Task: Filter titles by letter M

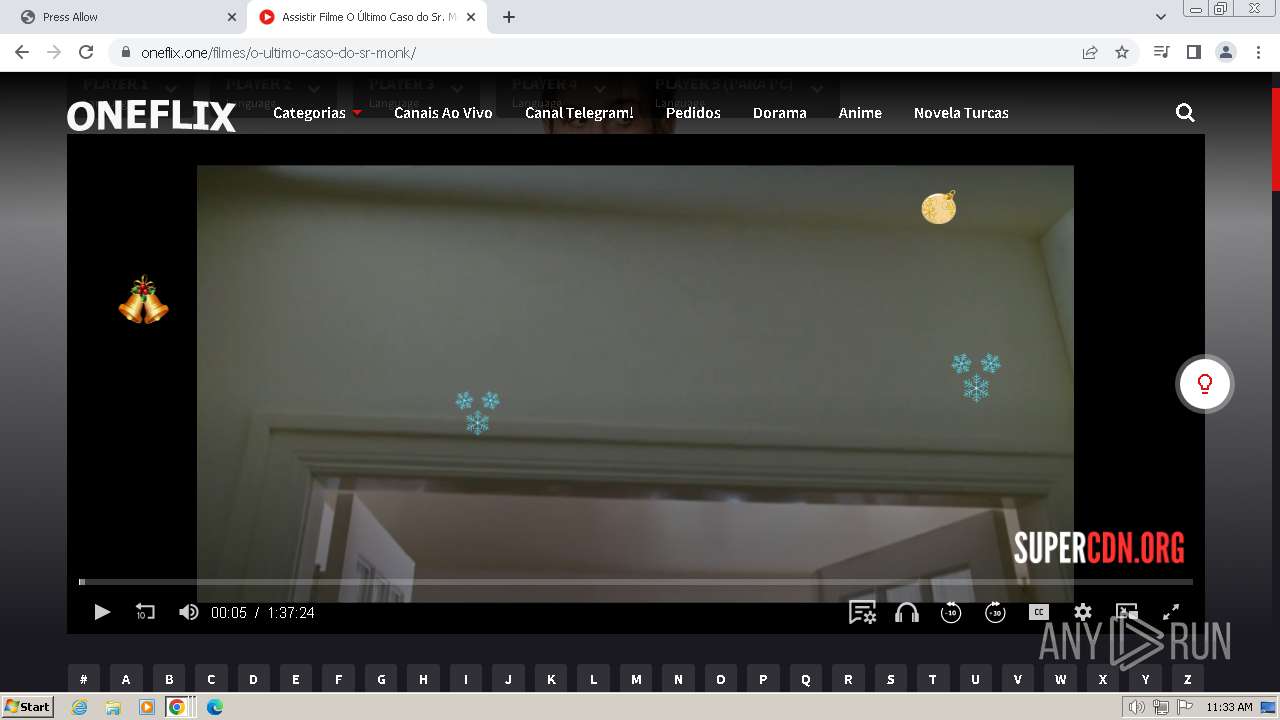Action: pos(636,679)
